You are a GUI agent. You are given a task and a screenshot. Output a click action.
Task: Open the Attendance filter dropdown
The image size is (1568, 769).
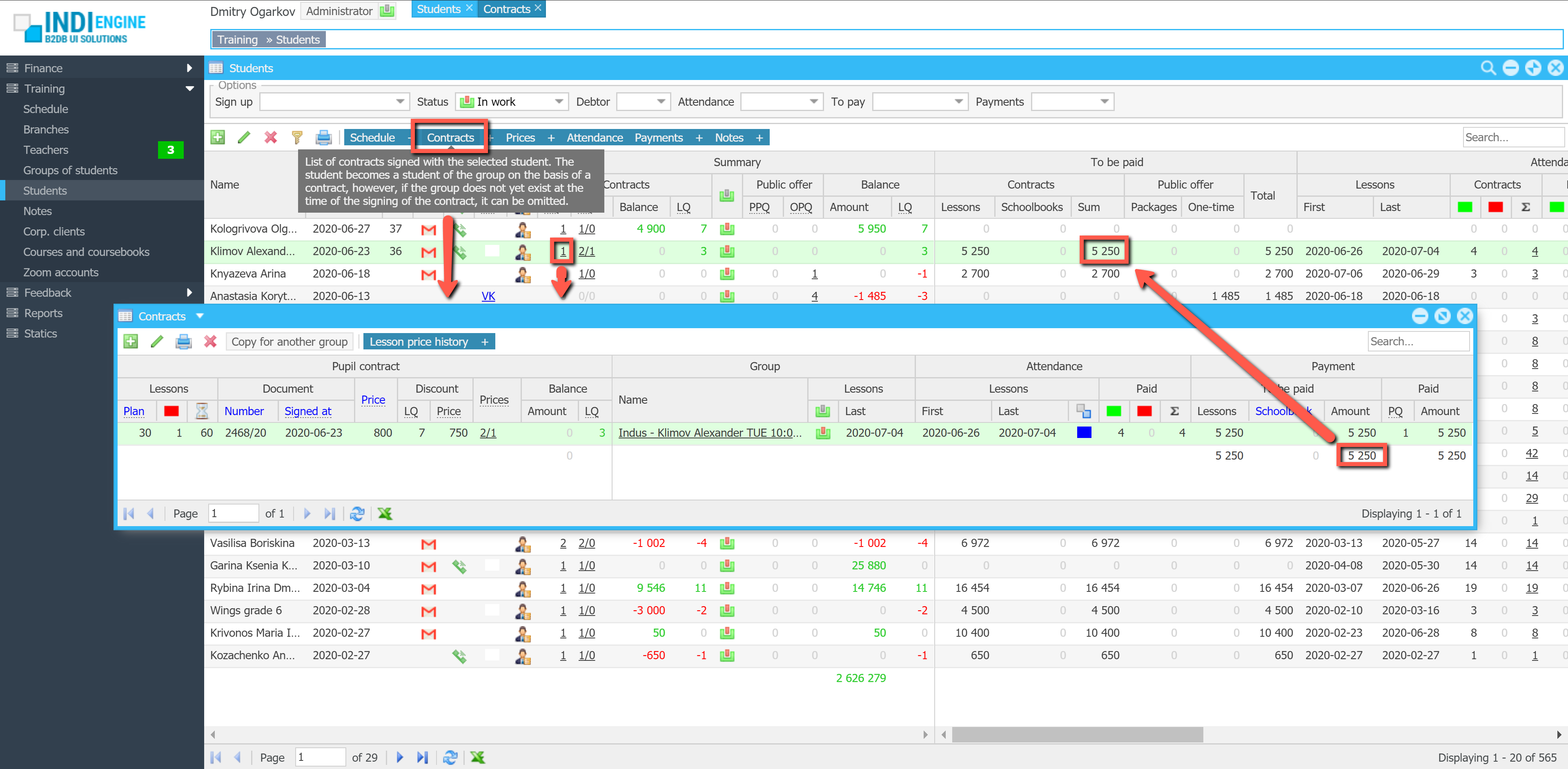tap(813, 102)
